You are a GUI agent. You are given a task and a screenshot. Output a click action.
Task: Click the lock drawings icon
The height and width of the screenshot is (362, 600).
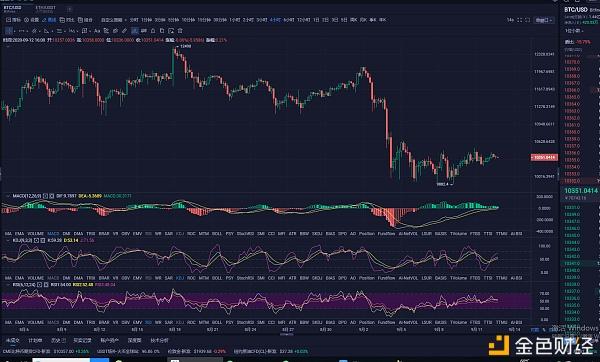click(153, 31)
